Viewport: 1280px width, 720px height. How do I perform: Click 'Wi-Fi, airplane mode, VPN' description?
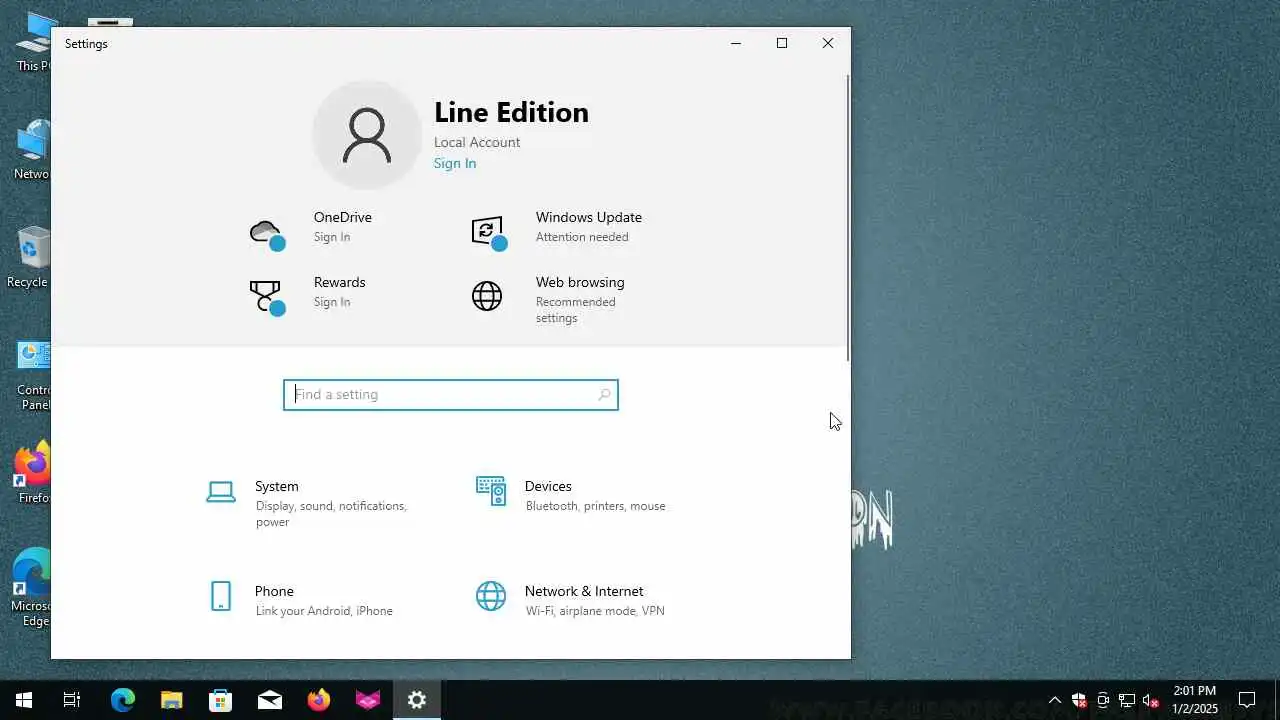click(595, 611)
